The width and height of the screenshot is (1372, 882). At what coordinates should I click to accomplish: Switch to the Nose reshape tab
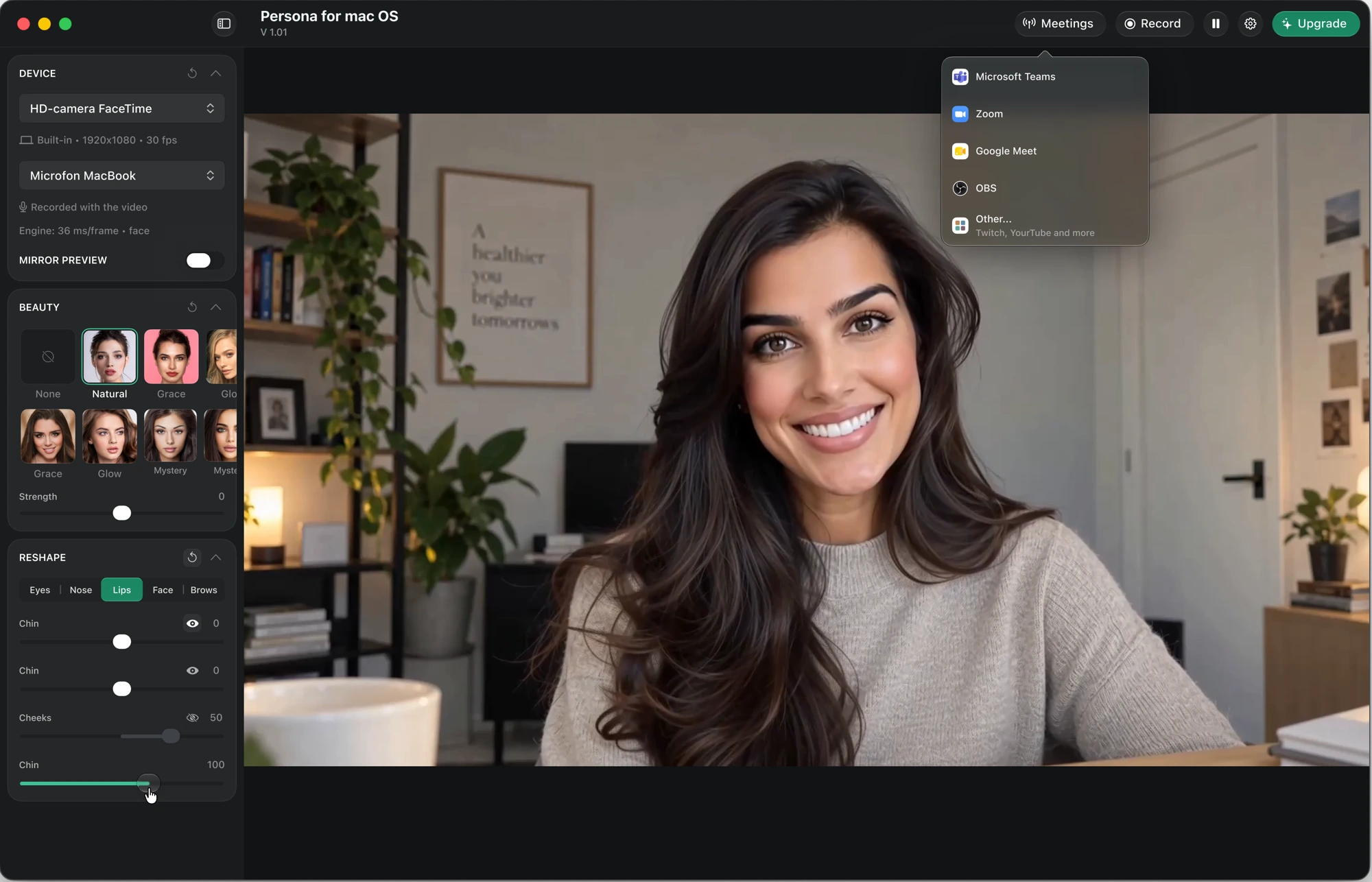81,590
